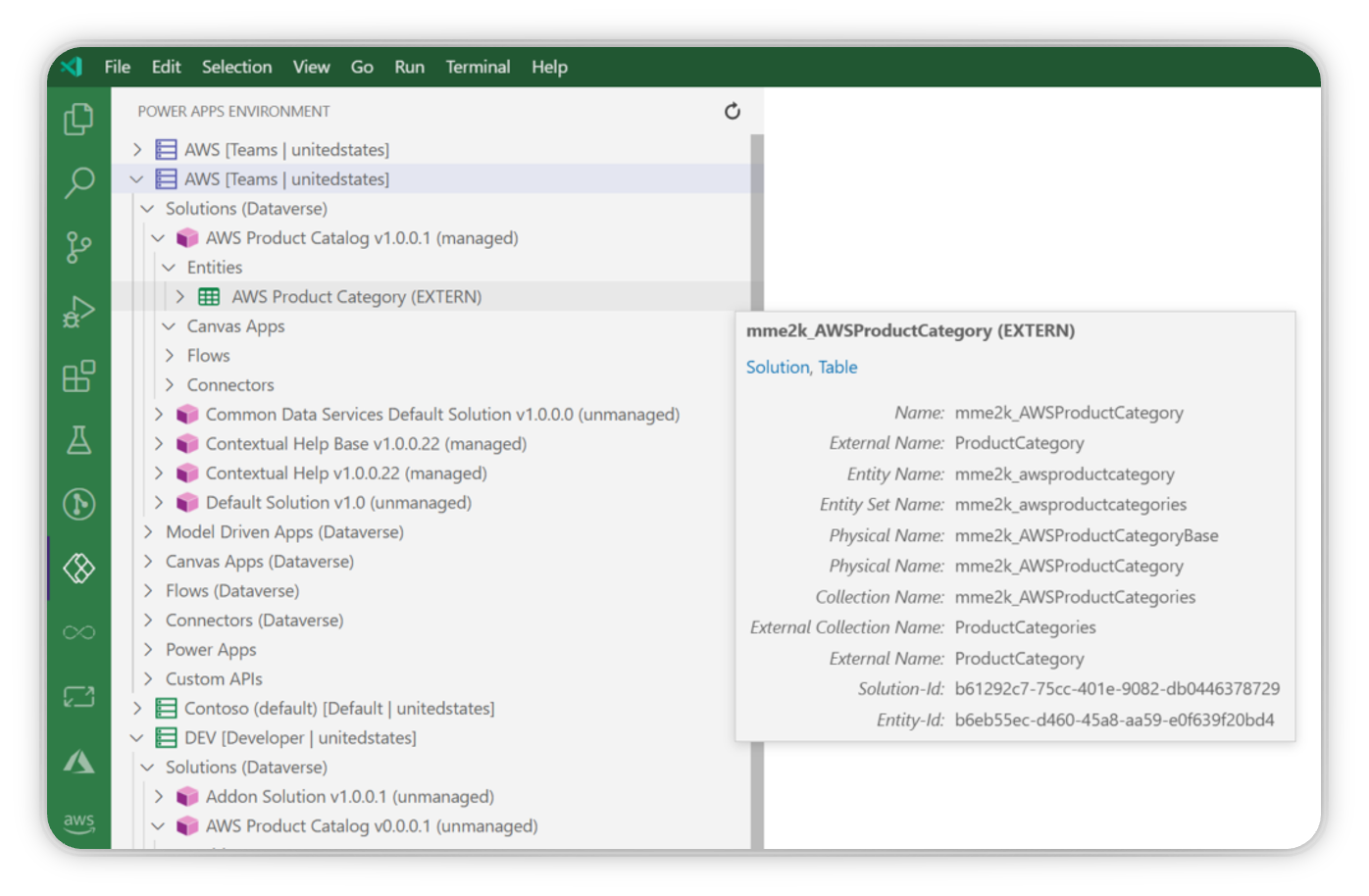Open the Azure Pipelines infinity icon
This screenshot has height=896, width=1369.
[78, 632]
